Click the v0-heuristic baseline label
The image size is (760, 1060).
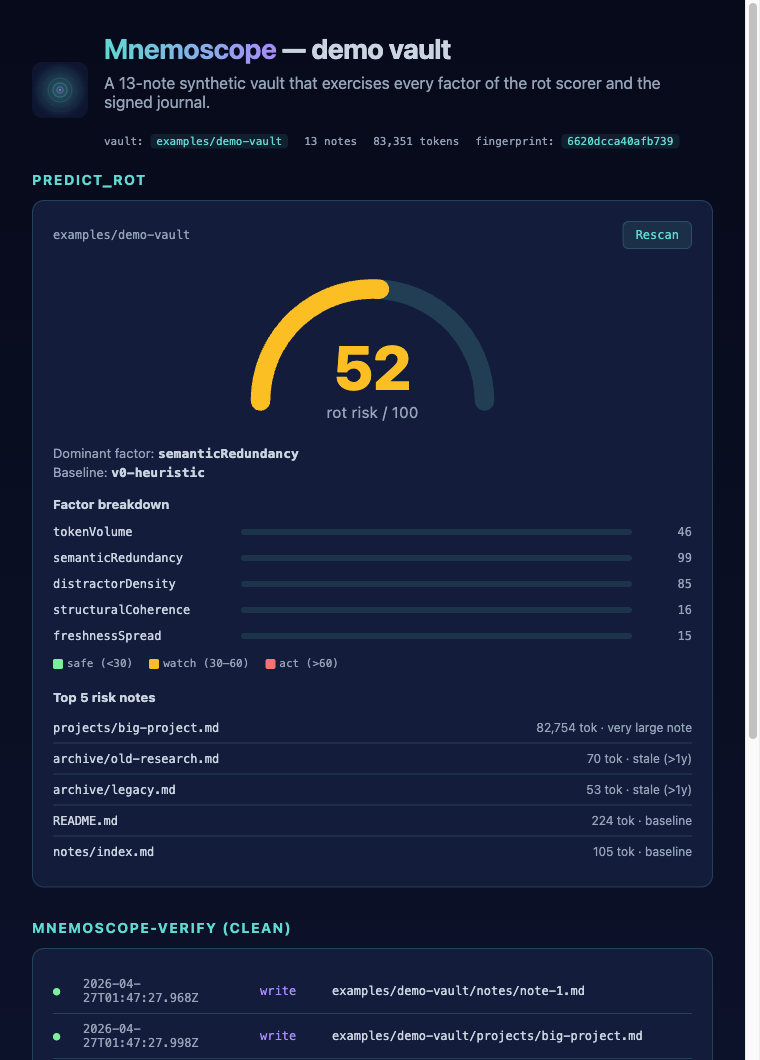click(158, 473)
